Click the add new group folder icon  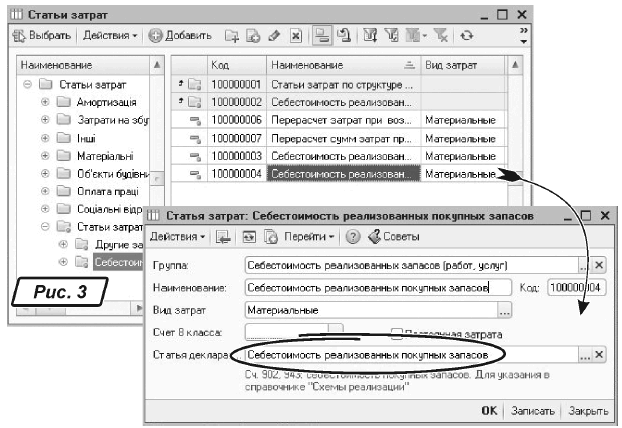click(x=253, y=36)
